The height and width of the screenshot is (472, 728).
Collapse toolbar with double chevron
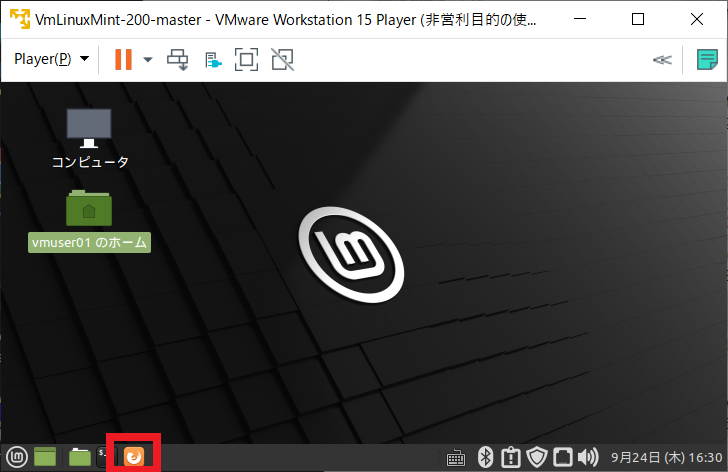(x=662, y=60)
